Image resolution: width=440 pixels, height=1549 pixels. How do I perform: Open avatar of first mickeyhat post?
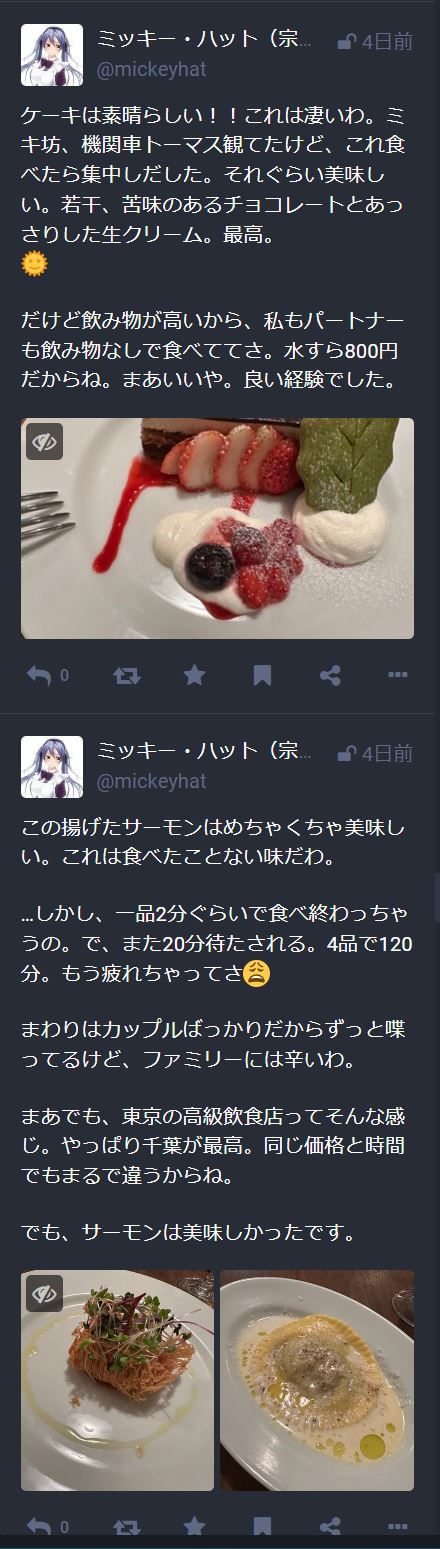[52, 55]
